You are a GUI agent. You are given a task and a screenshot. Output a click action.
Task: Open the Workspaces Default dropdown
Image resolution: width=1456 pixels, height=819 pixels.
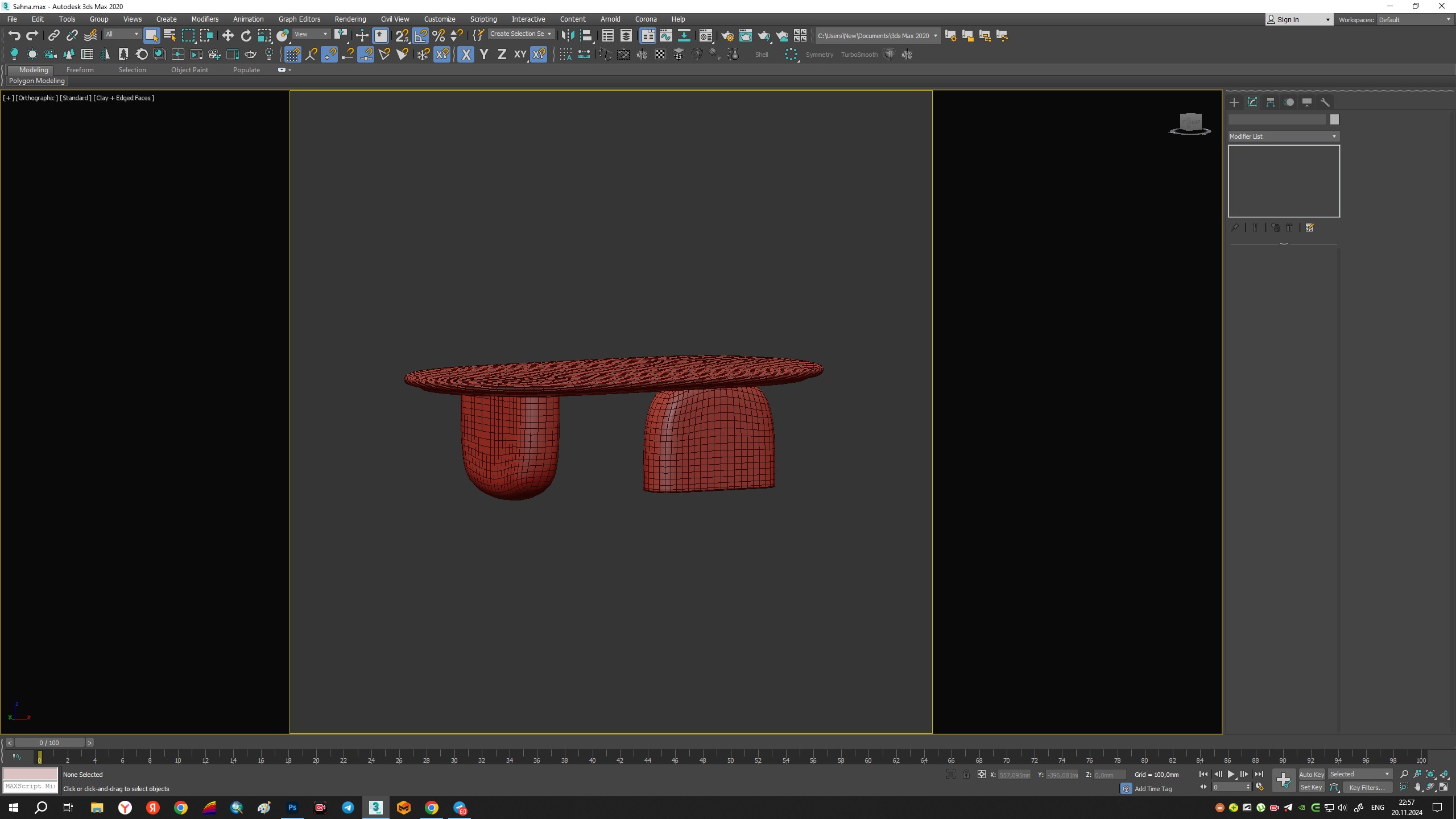click(1415, 20)
